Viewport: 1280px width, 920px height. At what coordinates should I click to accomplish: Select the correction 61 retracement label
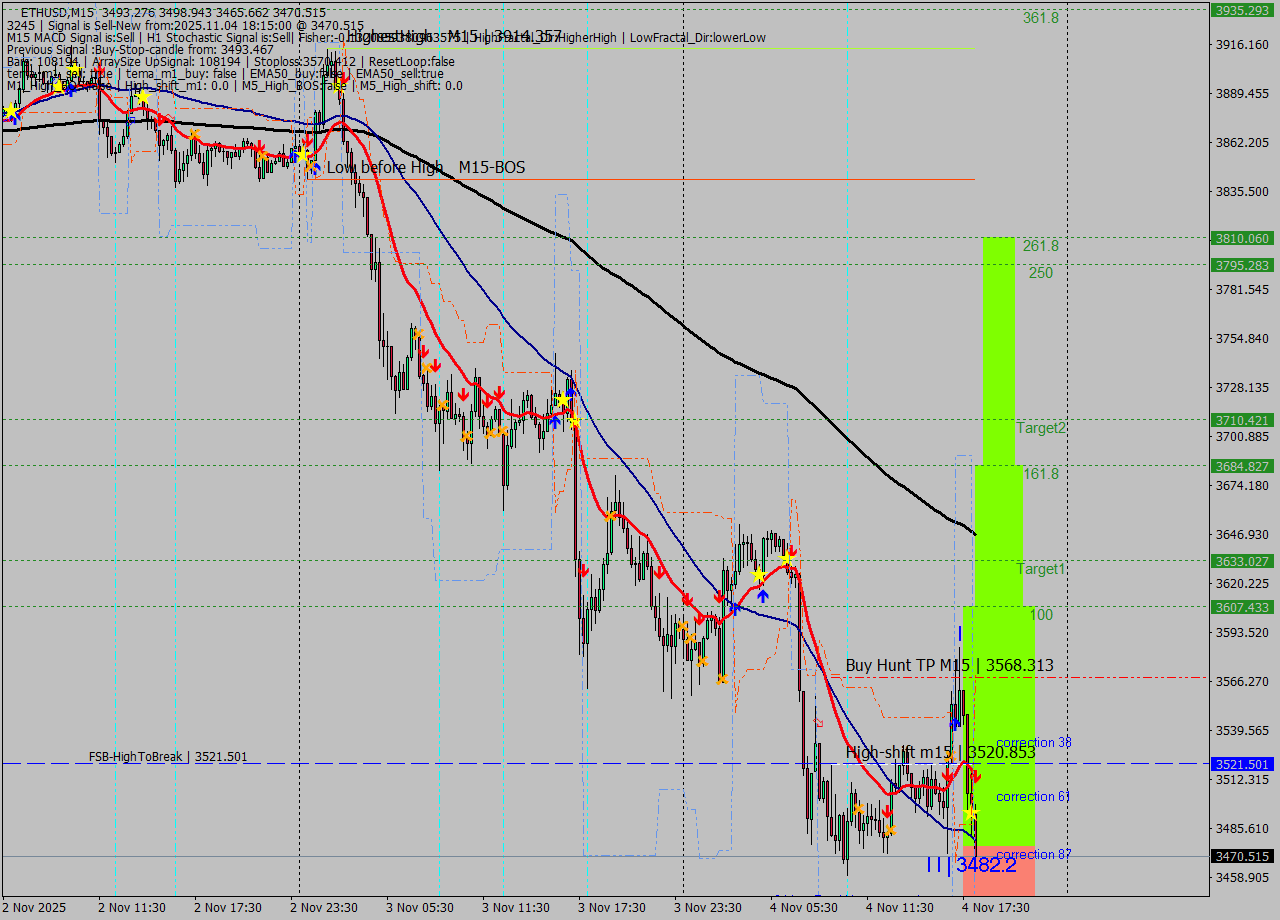[x=1032, y=797]
